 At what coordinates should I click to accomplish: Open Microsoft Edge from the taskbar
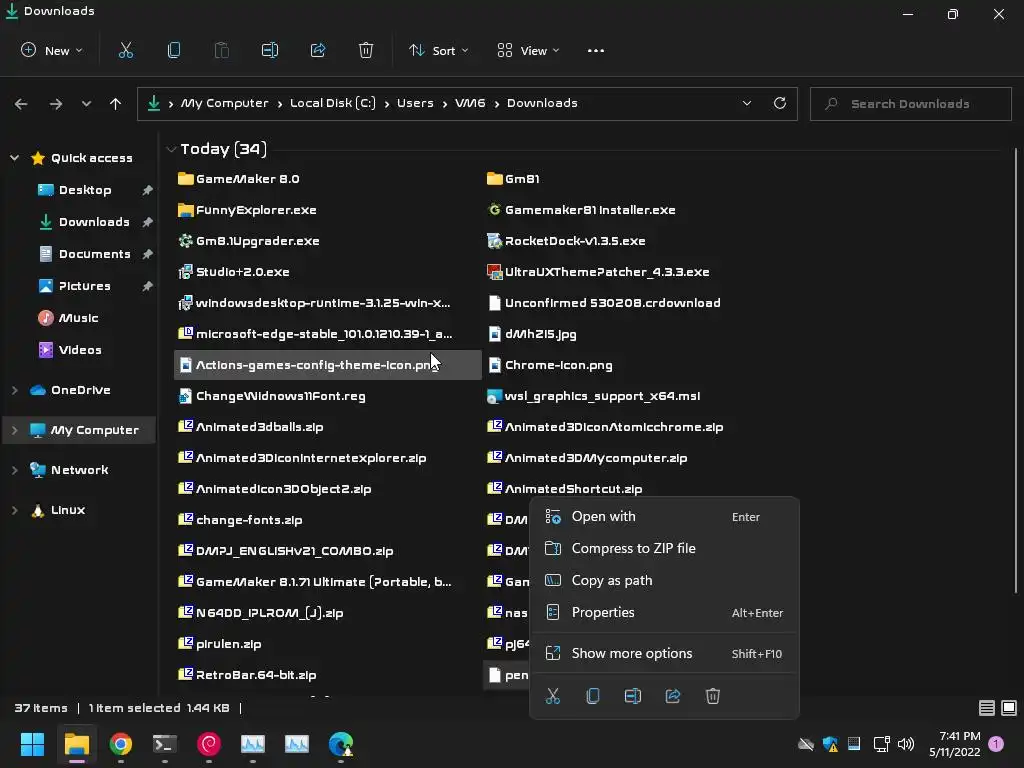341,744
